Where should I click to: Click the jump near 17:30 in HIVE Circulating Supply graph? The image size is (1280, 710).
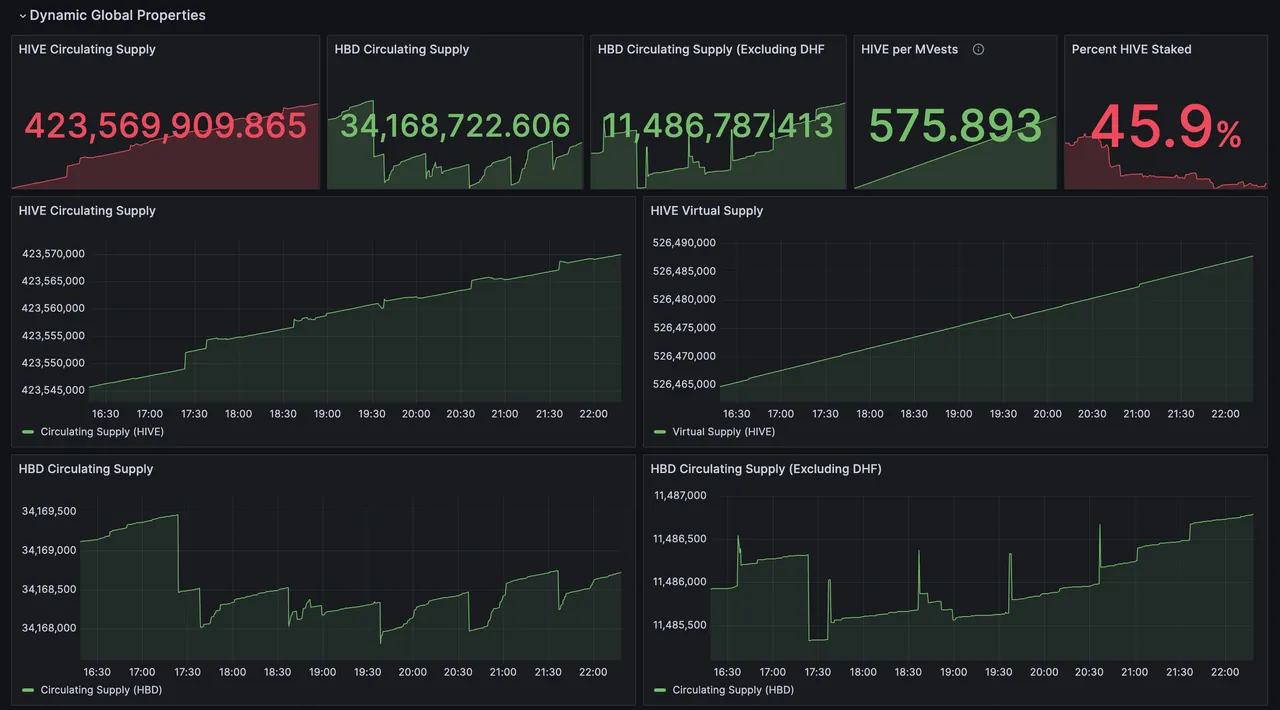[x=185, y=360]
